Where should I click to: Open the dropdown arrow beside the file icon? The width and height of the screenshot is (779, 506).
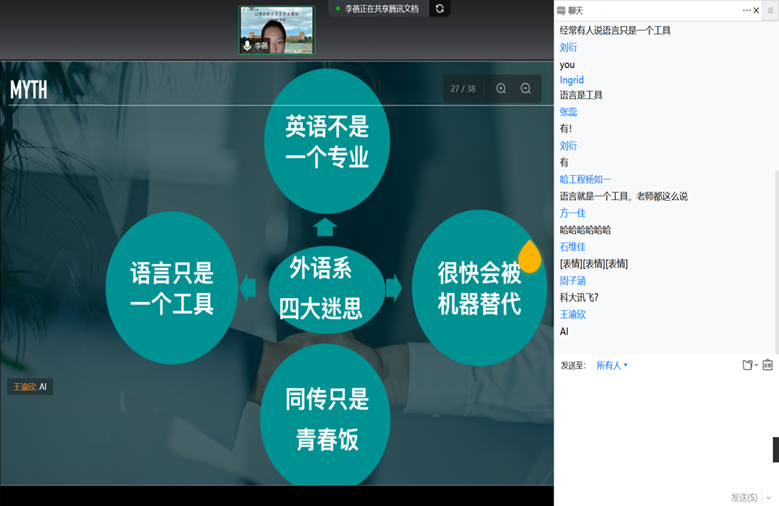coord(756,366)
